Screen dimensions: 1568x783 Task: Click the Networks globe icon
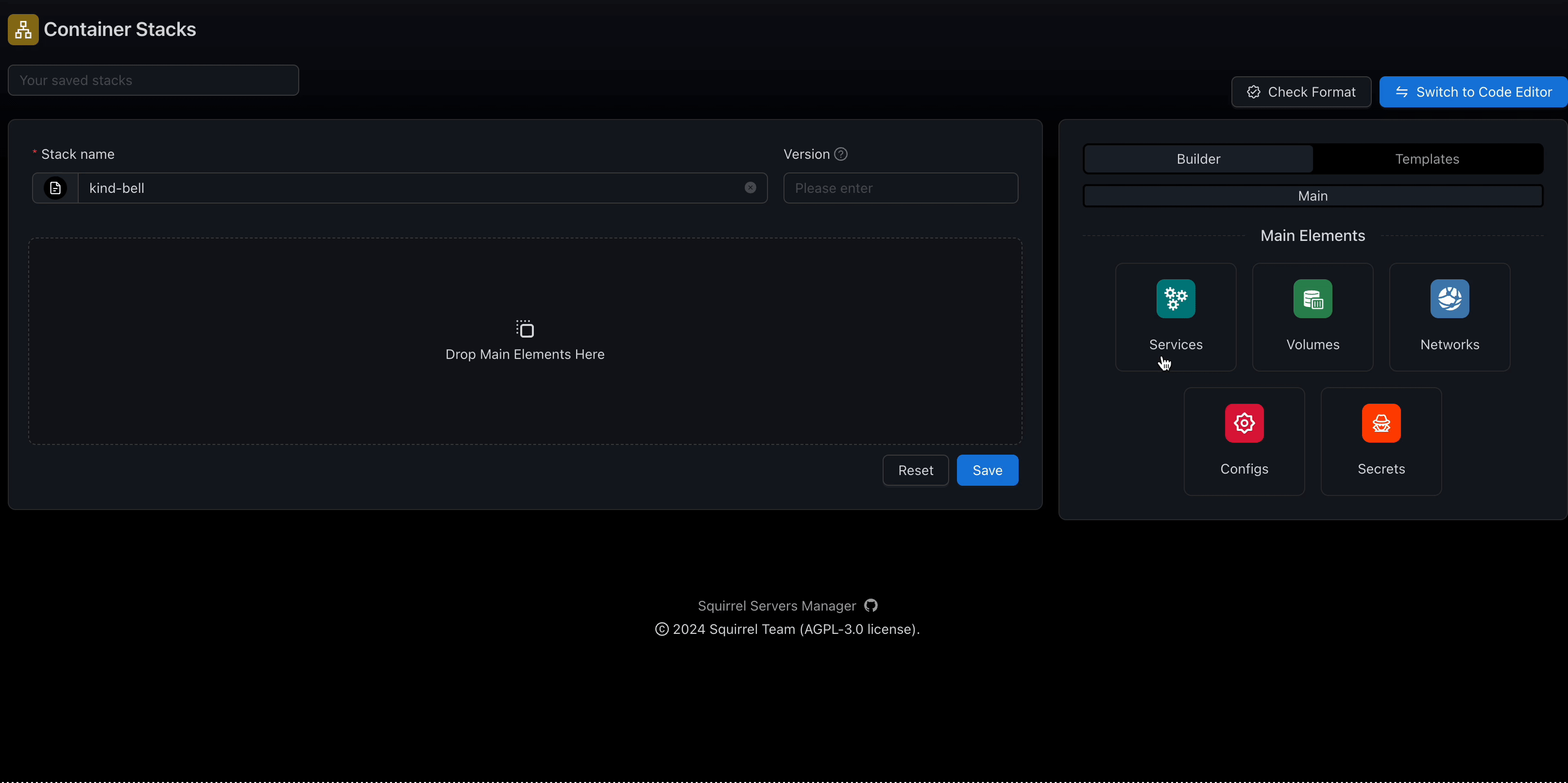(1449, 299)
